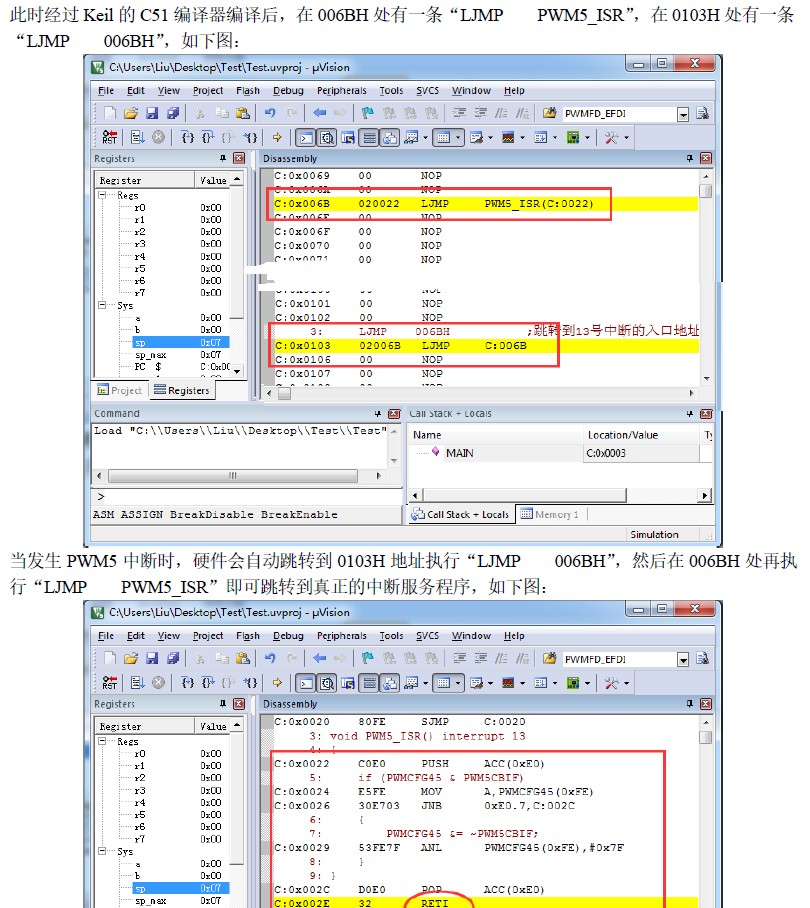Collapse Regs tree node in upper Registers panel
The width and height of the screenshot is (810, 908).
(102, 195)
